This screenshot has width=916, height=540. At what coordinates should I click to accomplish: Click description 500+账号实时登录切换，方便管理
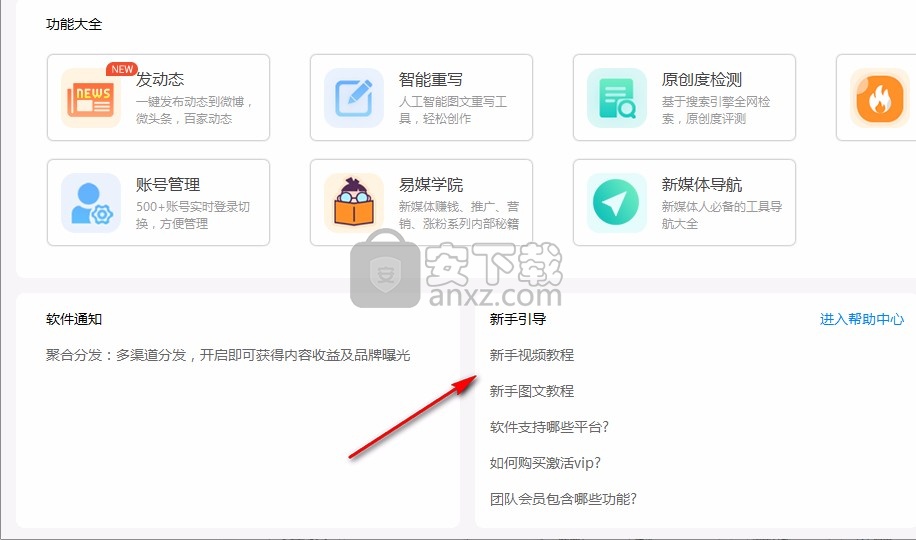coord(193,215)
